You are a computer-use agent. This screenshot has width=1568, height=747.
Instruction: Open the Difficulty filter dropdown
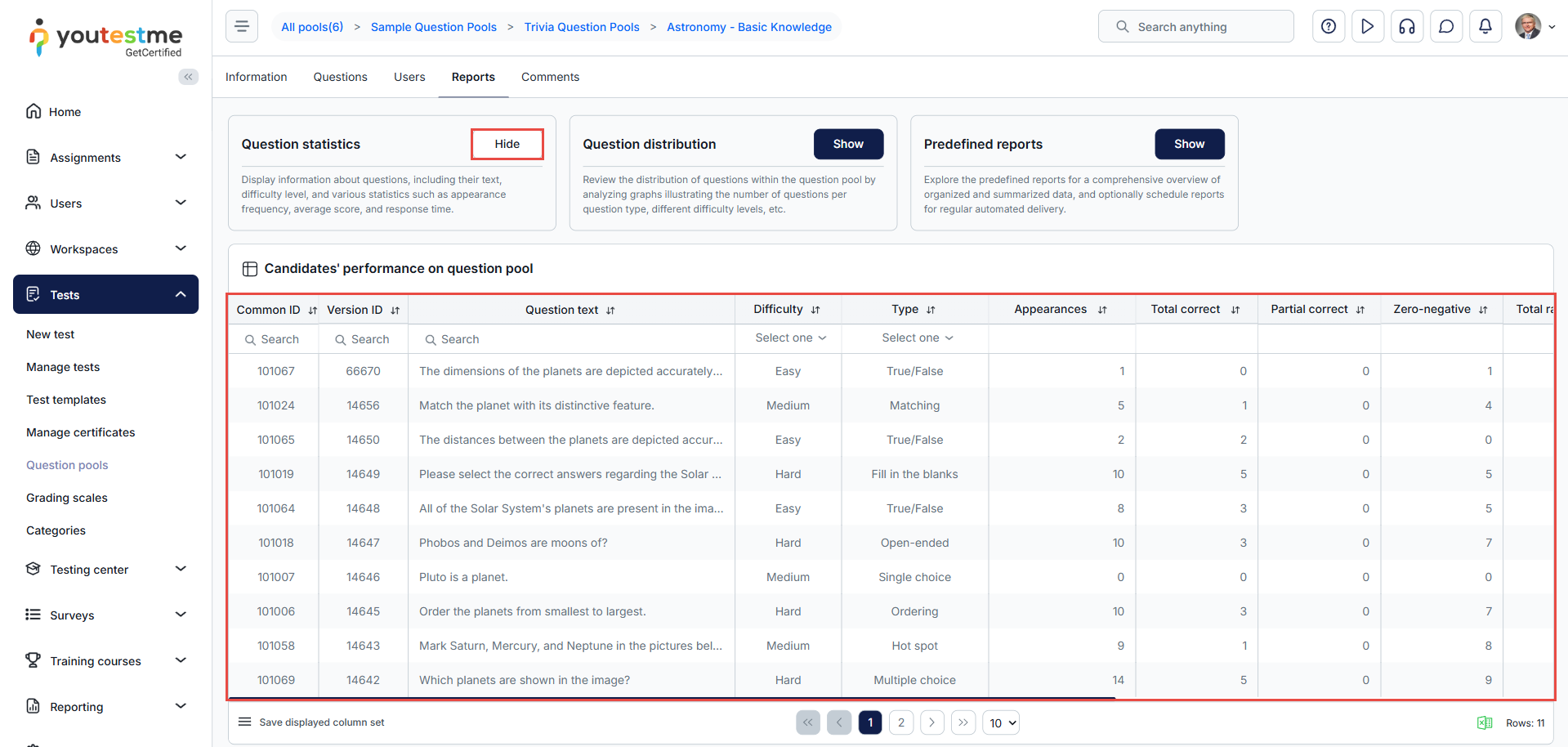pos(789,338)
